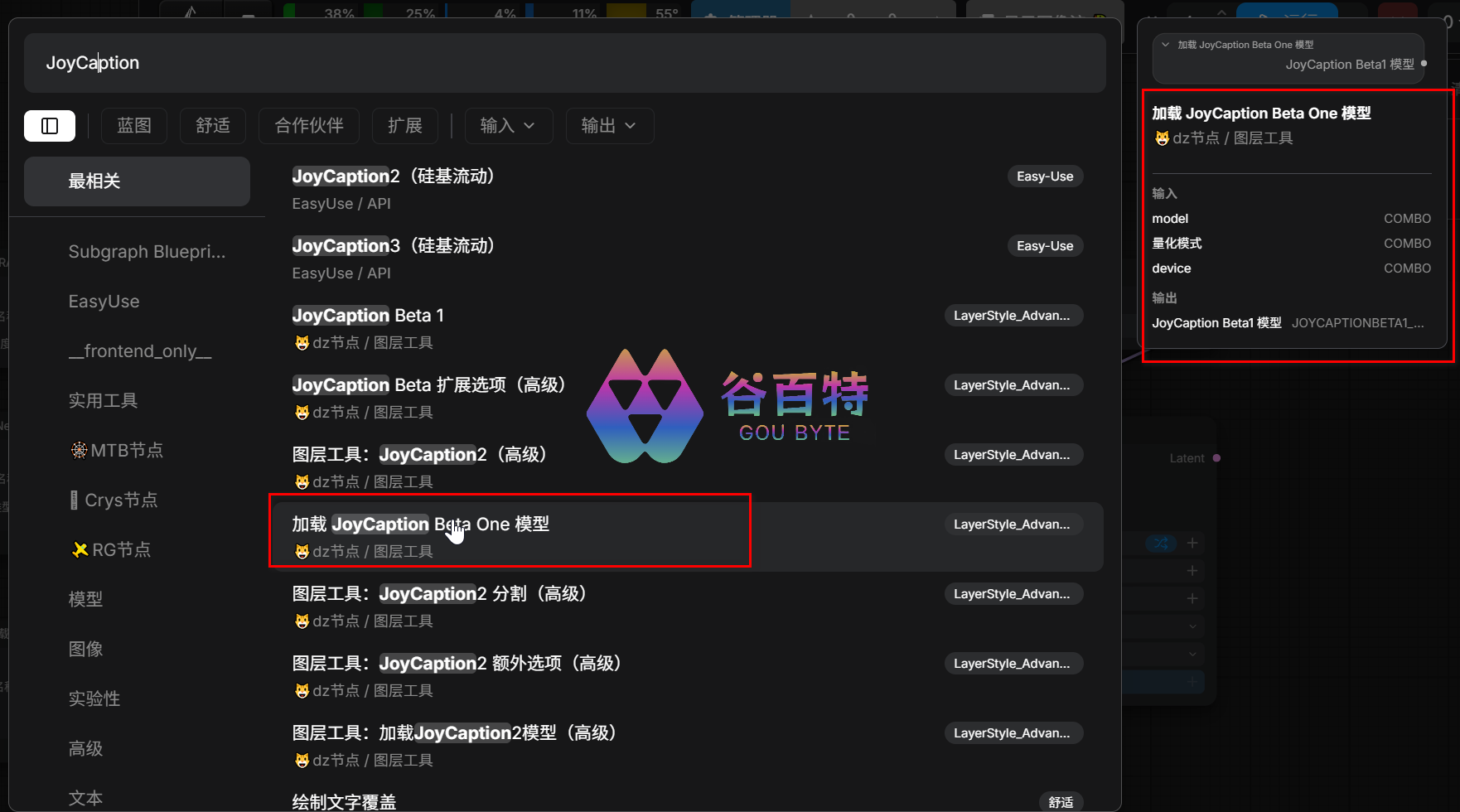1460x812 pixels.
Task: Select the 蓝图 filter chip
Action: (134, 126)
